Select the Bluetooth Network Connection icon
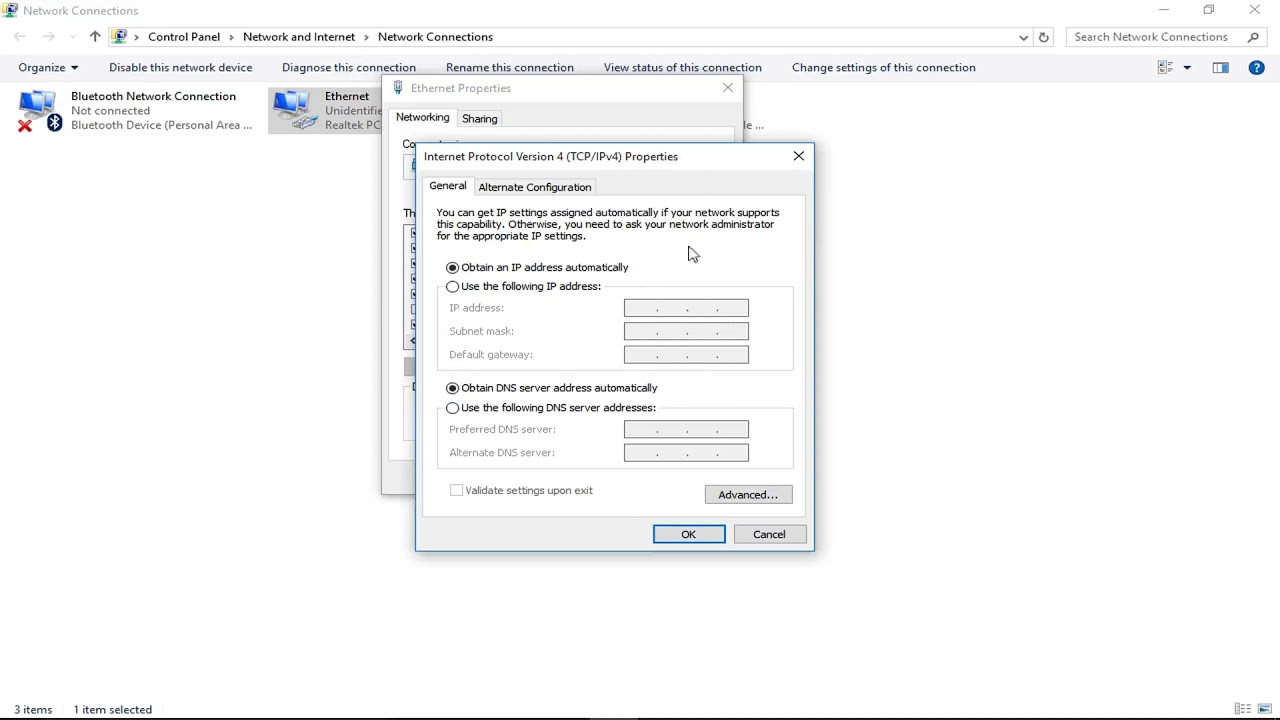The height and width of the screenshot is (720, 1280). pyautogui.click(x=38, y=110)
